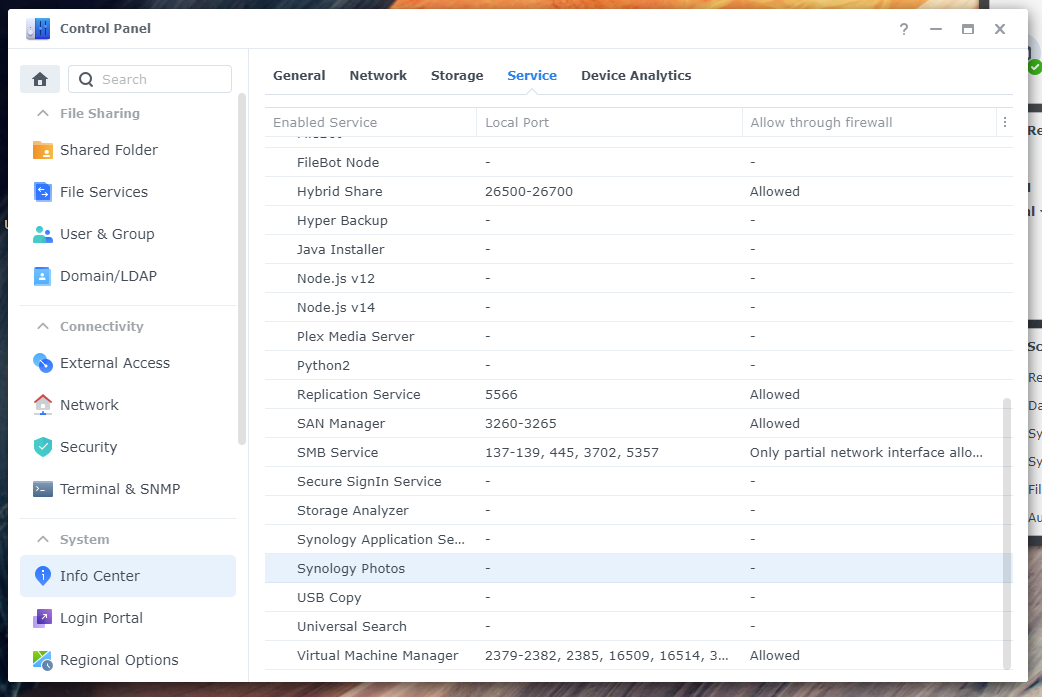This screenshot has width=1042, height=697.
Task: Open External Access settings
Action: point(128,363)
